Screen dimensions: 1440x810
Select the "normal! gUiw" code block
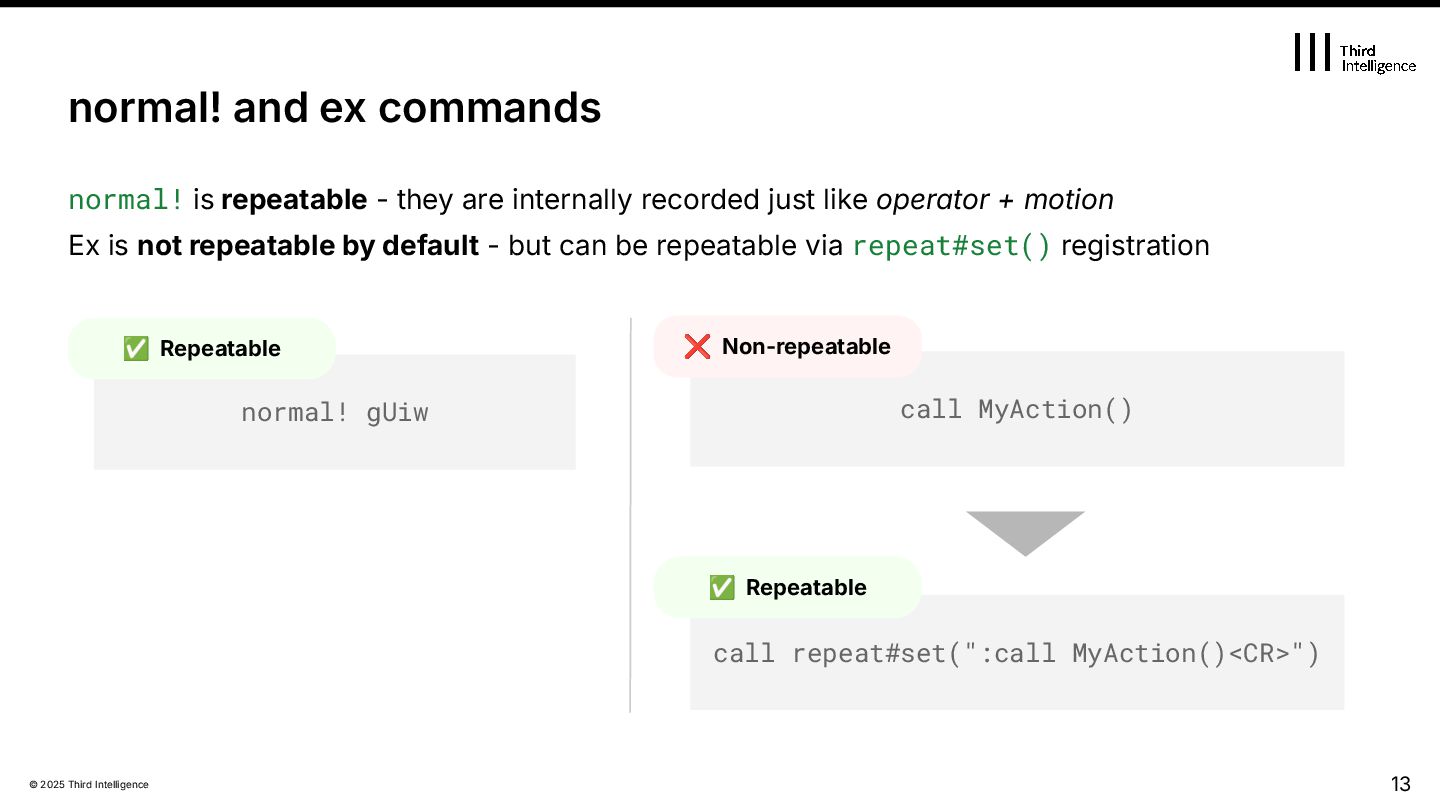tap(334, 412)
